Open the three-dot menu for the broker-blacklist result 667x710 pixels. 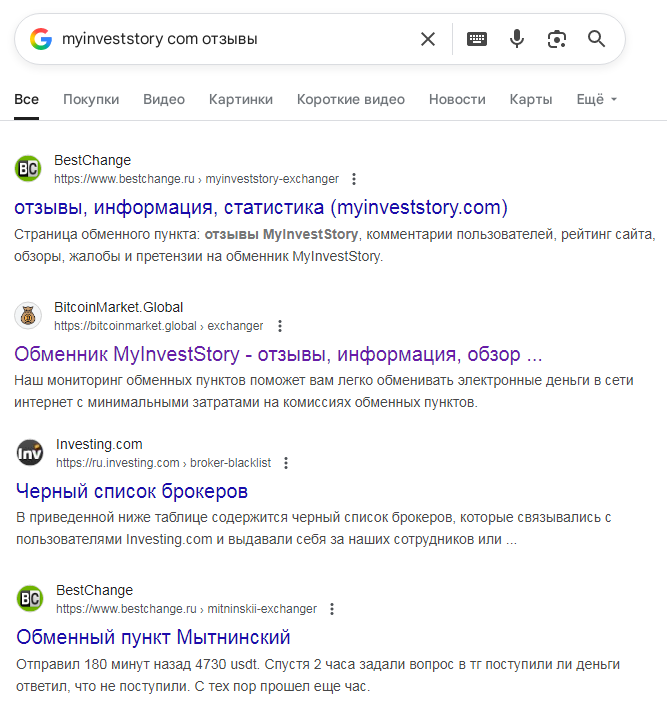point(286,463)
